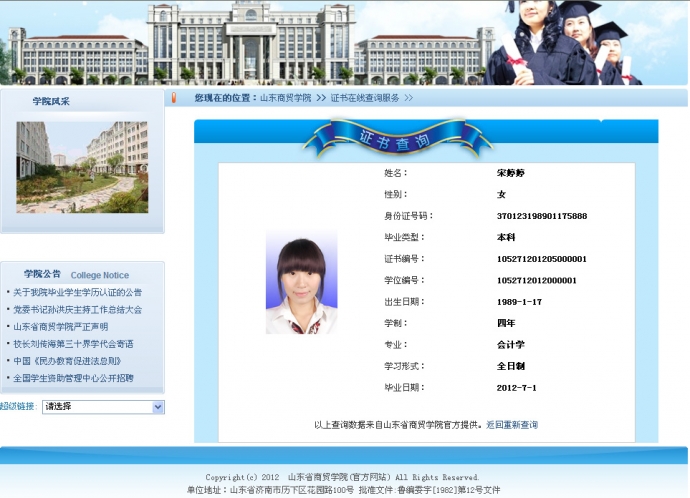Click the graduate ID photo

(301, 282)
